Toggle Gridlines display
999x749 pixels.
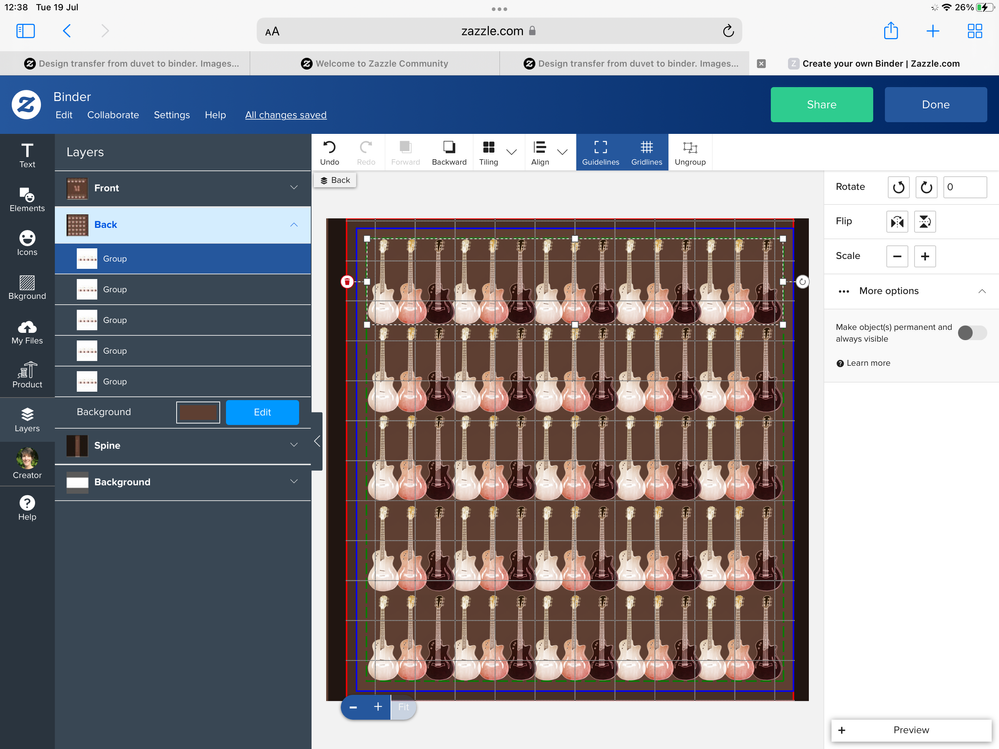coord(646,153)
